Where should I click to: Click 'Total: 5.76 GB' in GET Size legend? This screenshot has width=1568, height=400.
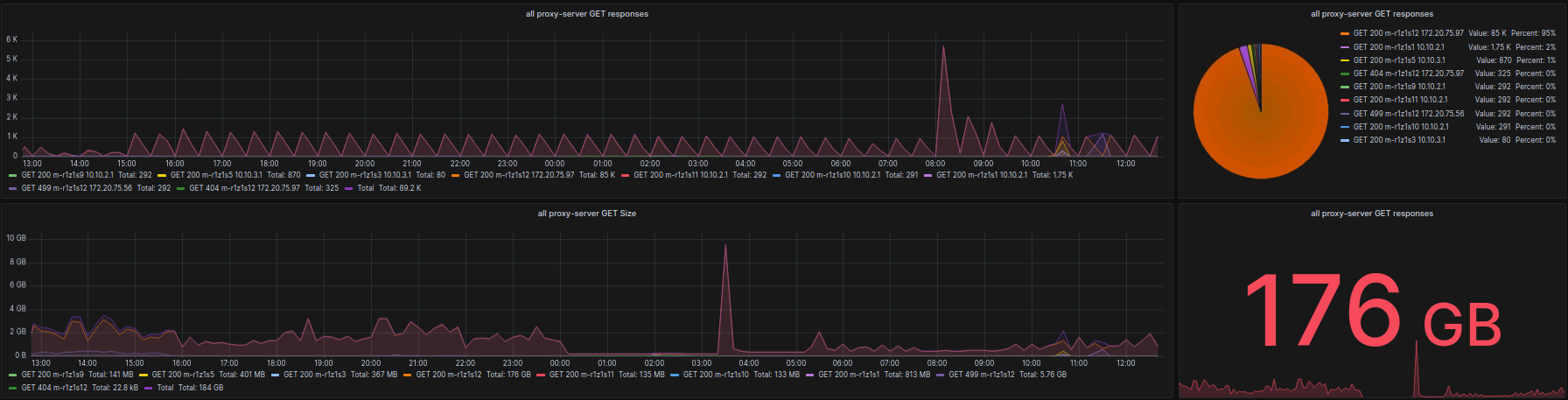(1043, 375)
